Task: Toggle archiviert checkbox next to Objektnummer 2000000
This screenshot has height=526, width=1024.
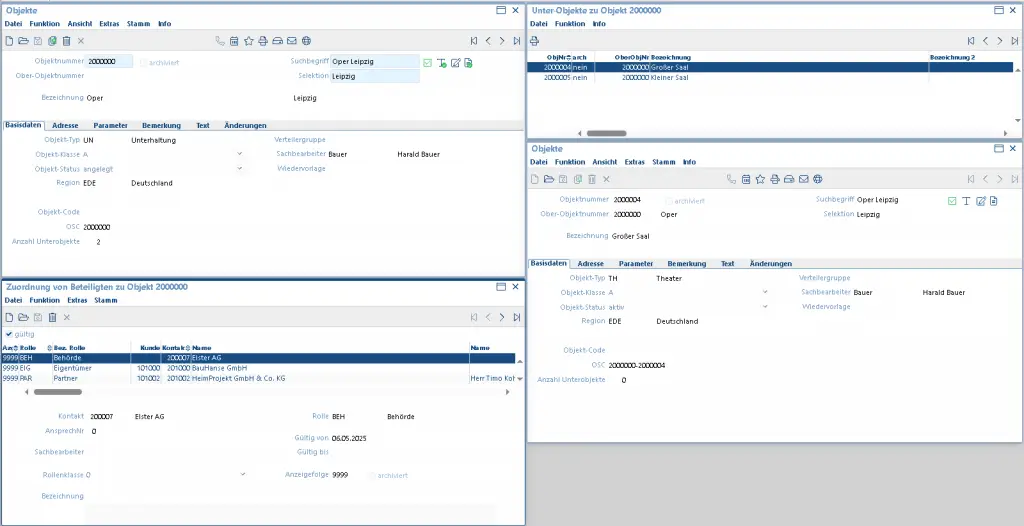Action: (x=143, y=62)
